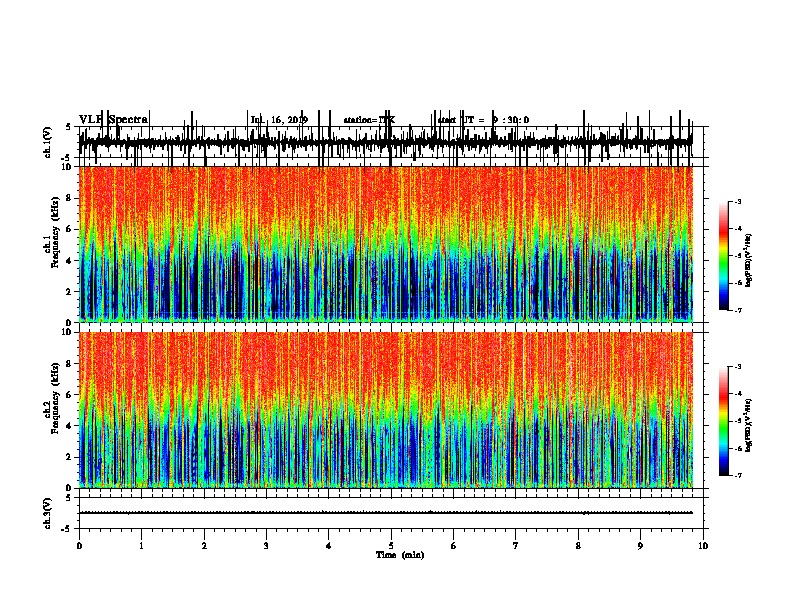Click the ch.1 voltage waveform trace panel
Screen dimensions: 792x612
[x=390, y=142]
